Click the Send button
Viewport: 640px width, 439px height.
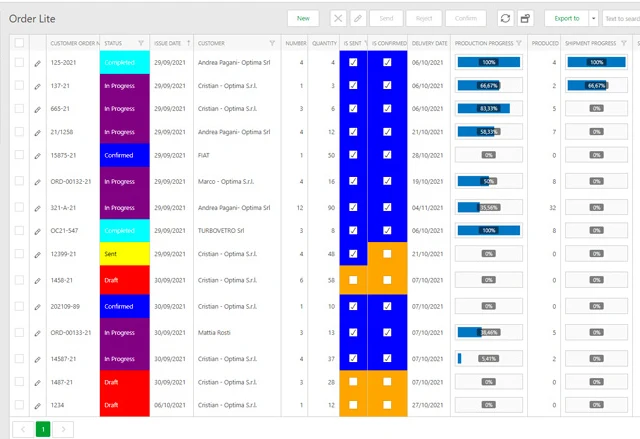click(x=386, y=18)
